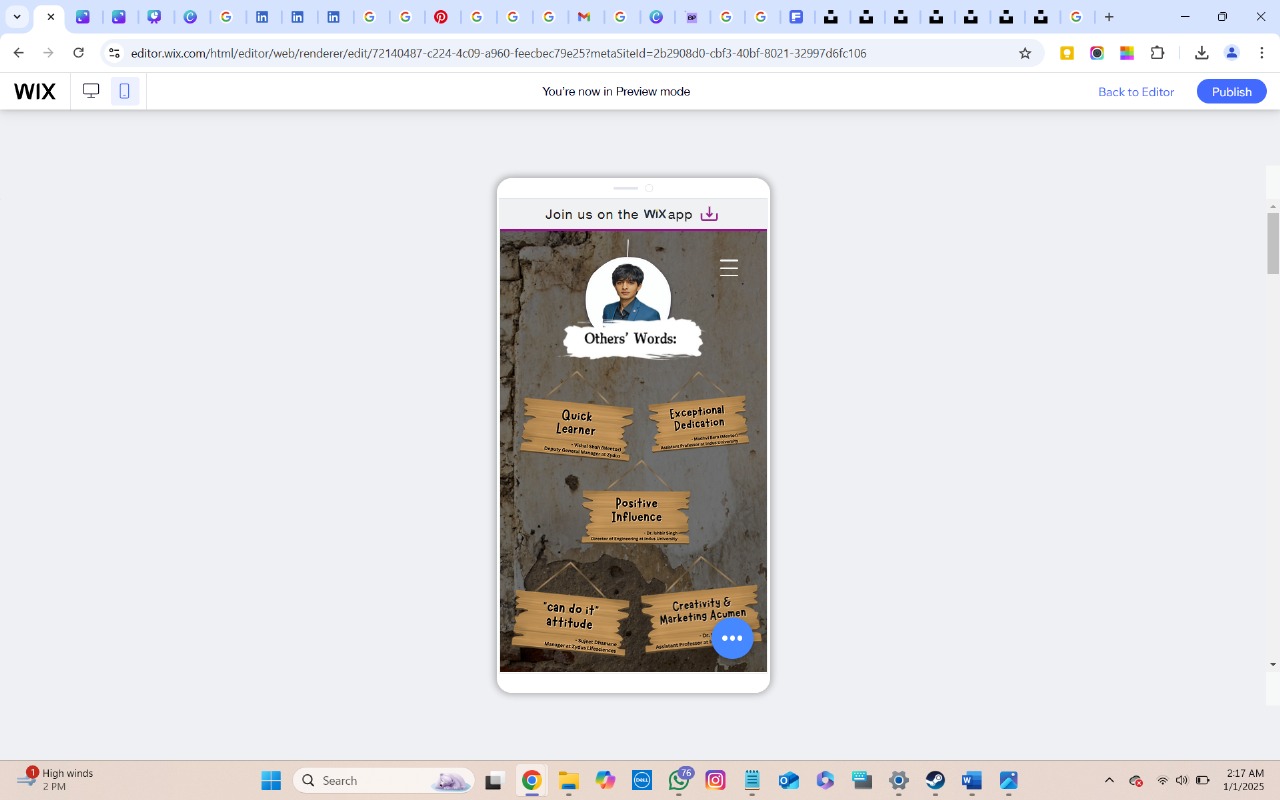Switch to the Gmail tab
Screen dimensions: 1280x800
584,17
